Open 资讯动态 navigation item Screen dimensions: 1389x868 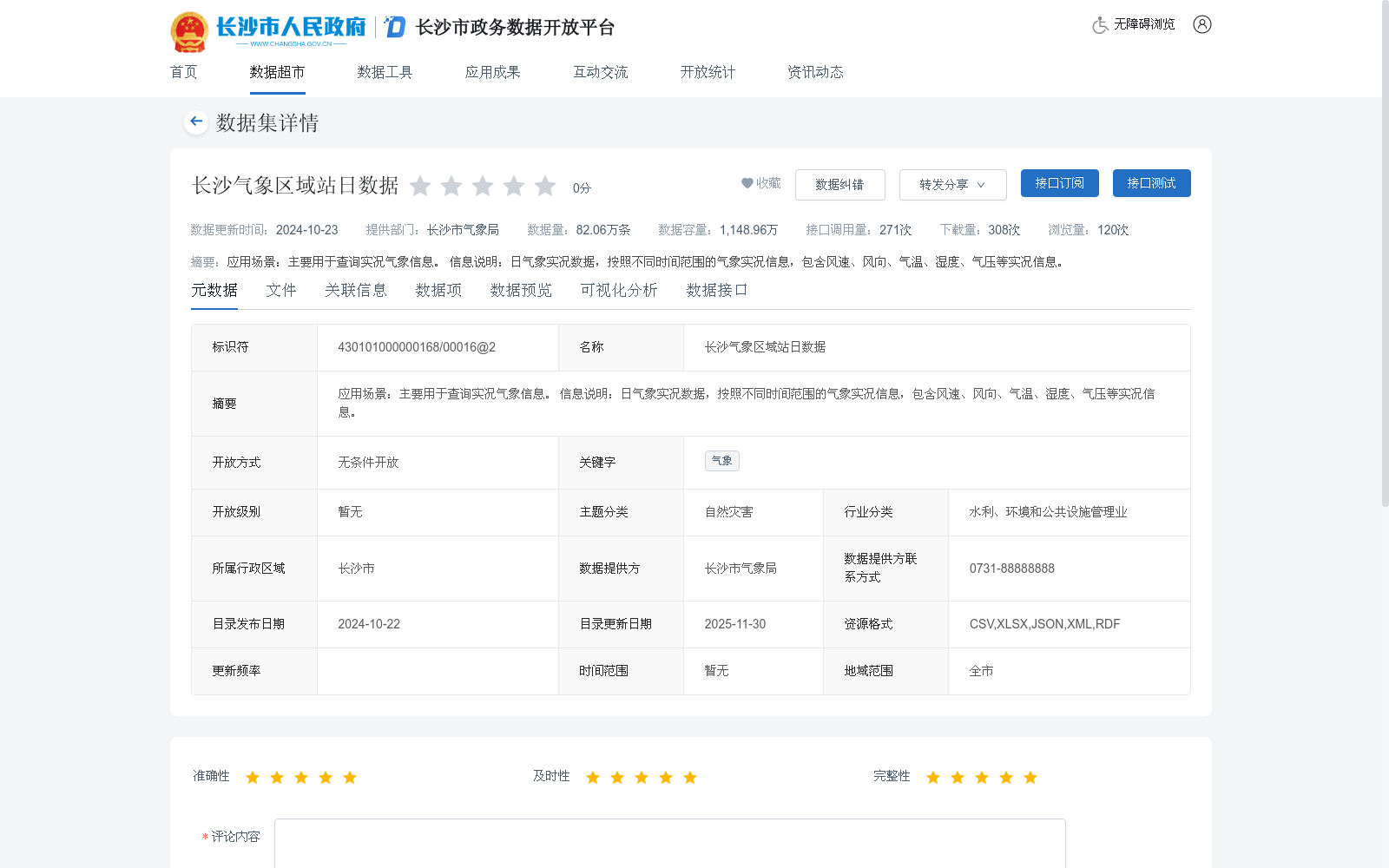pos(815,72)
